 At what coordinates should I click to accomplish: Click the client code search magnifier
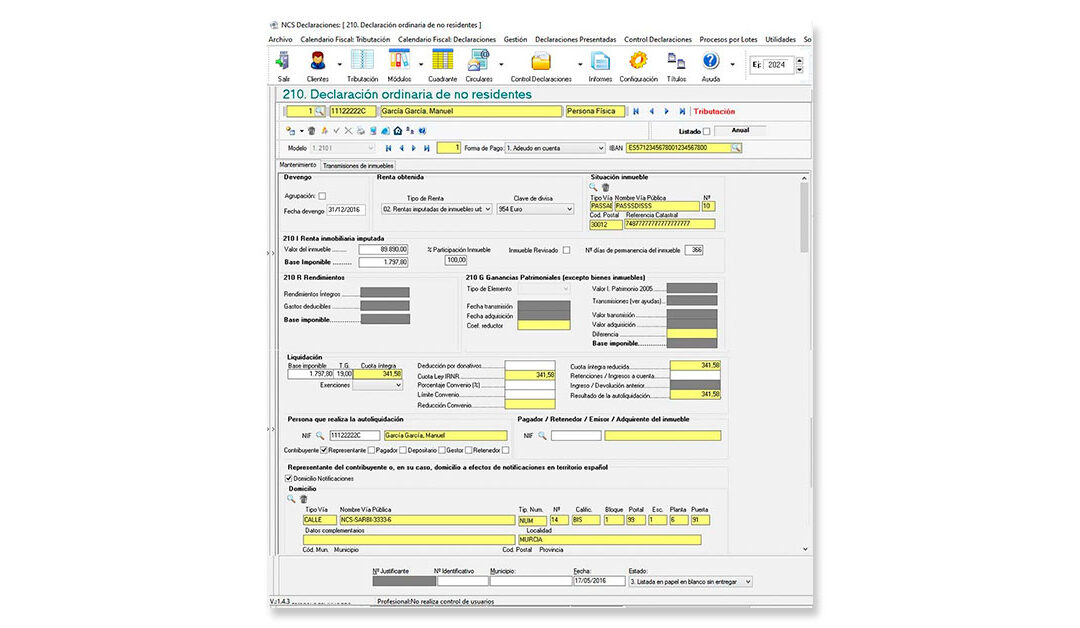(x=320, y=111)
